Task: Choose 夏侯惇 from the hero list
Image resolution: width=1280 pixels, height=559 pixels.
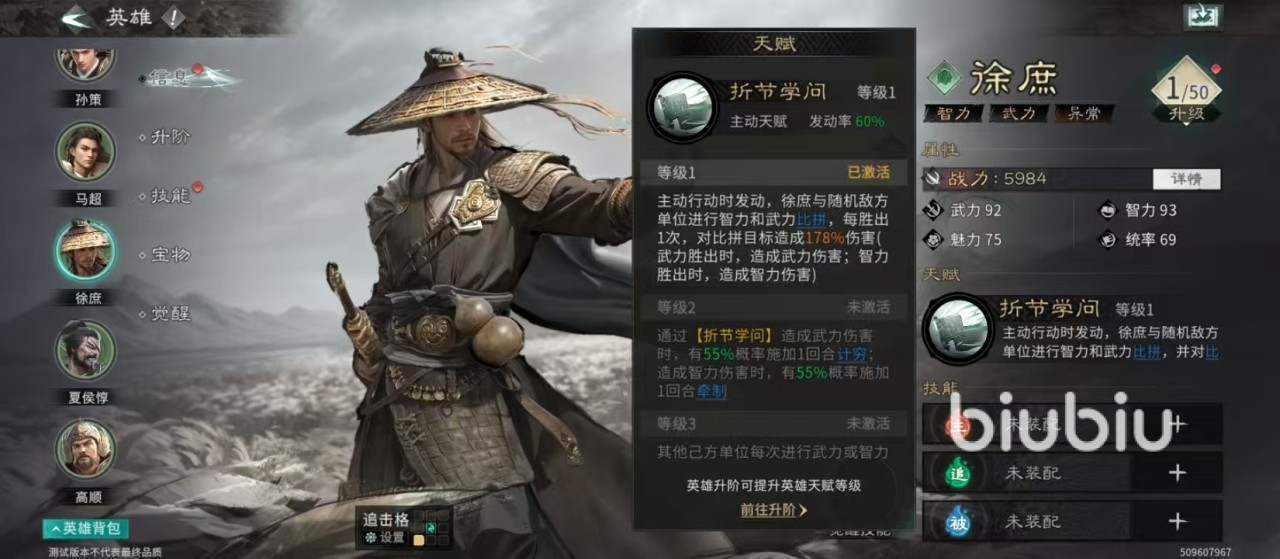Action: (x=84, y=349)
